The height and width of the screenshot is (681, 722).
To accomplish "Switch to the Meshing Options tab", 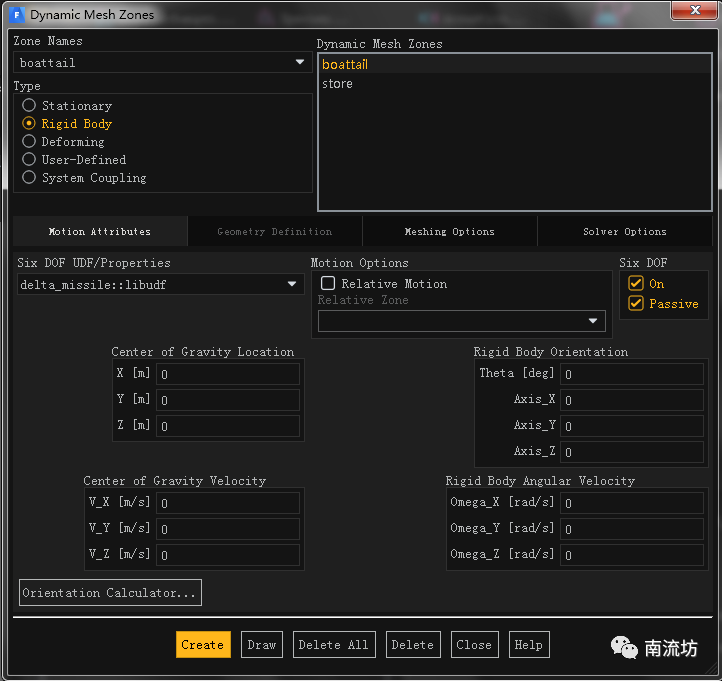I will point(449,232).
